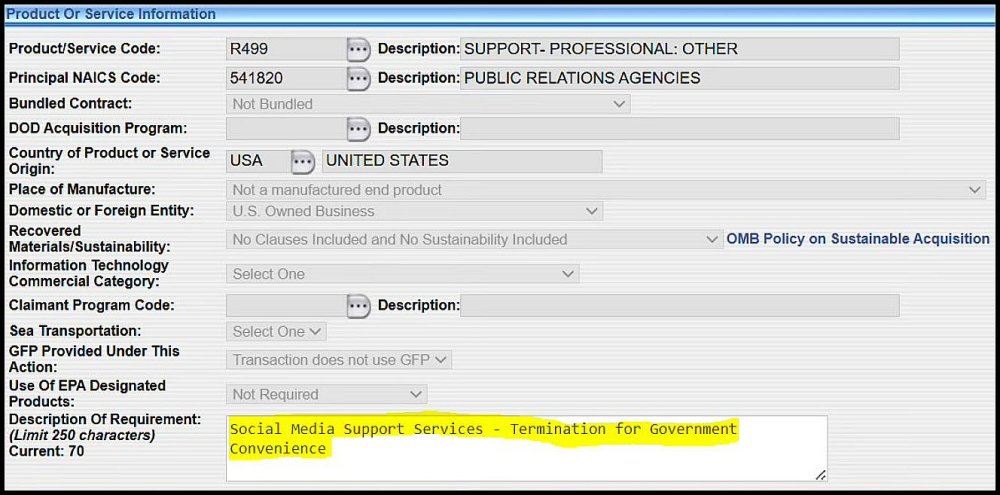The image size is (1000, 495).
Task: Expand the Place of Manufacture dropdown
Action: pyautogui.click(x=605, y=190)
